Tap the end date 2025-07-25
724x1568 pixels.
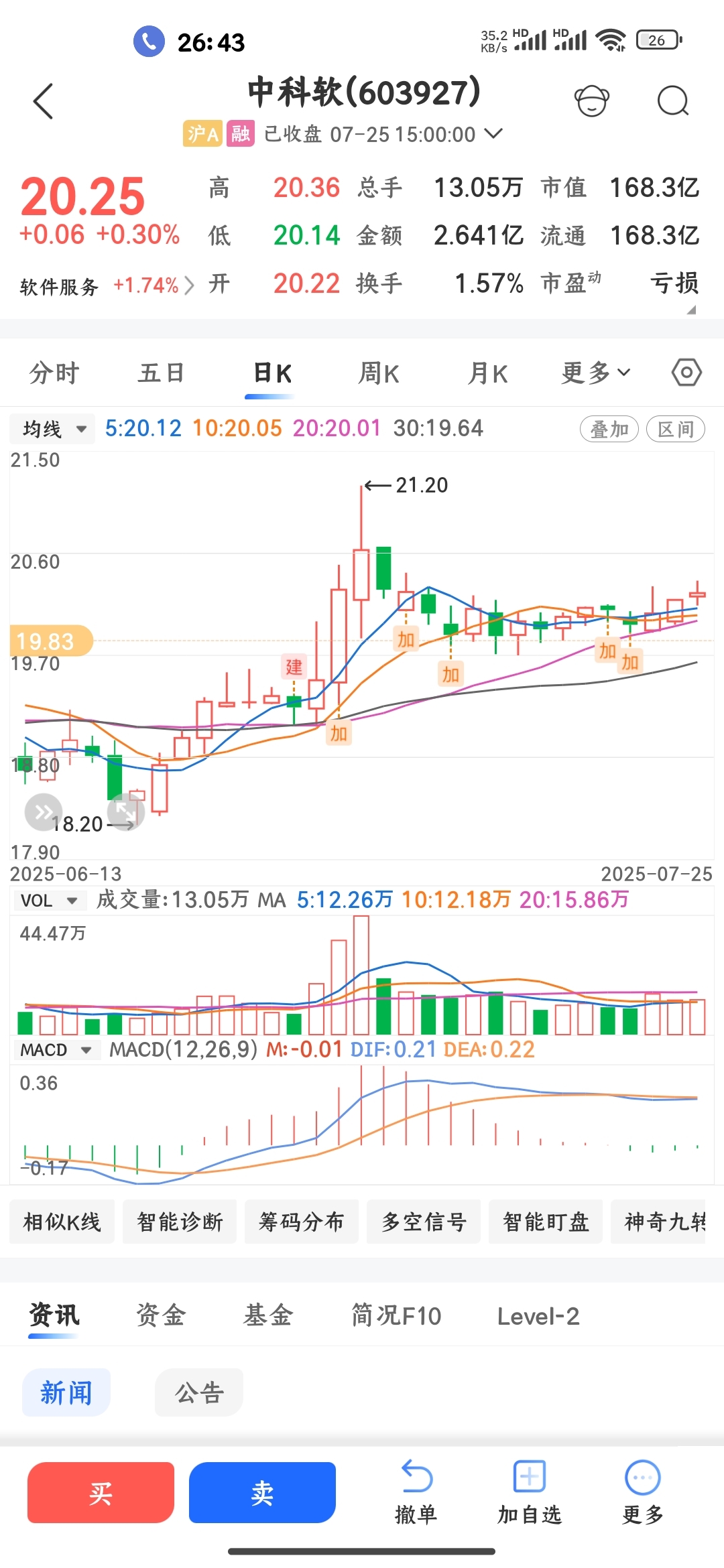[x=656, y=874]
